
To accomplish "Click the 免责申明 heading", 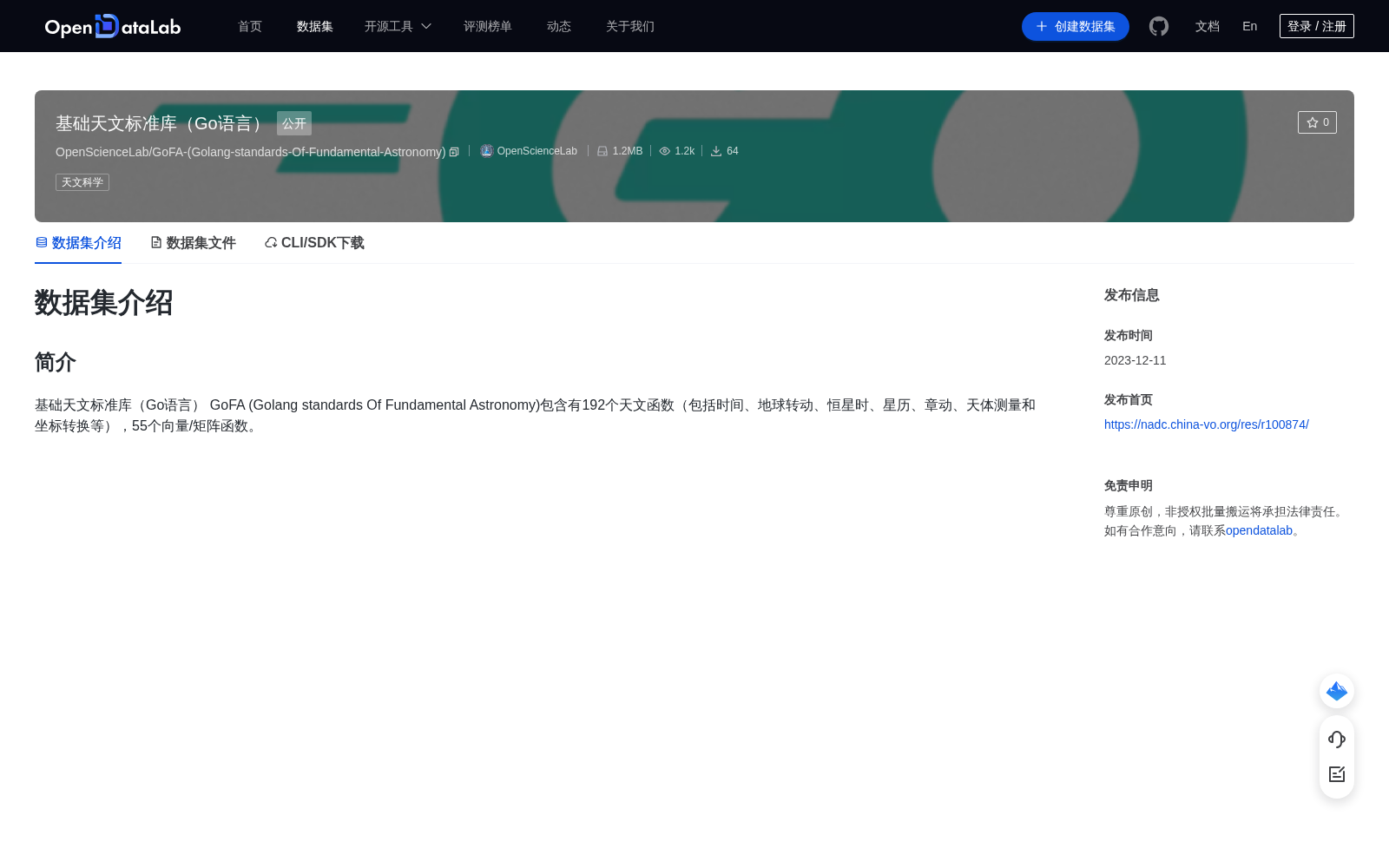I will pos(1129,486).
